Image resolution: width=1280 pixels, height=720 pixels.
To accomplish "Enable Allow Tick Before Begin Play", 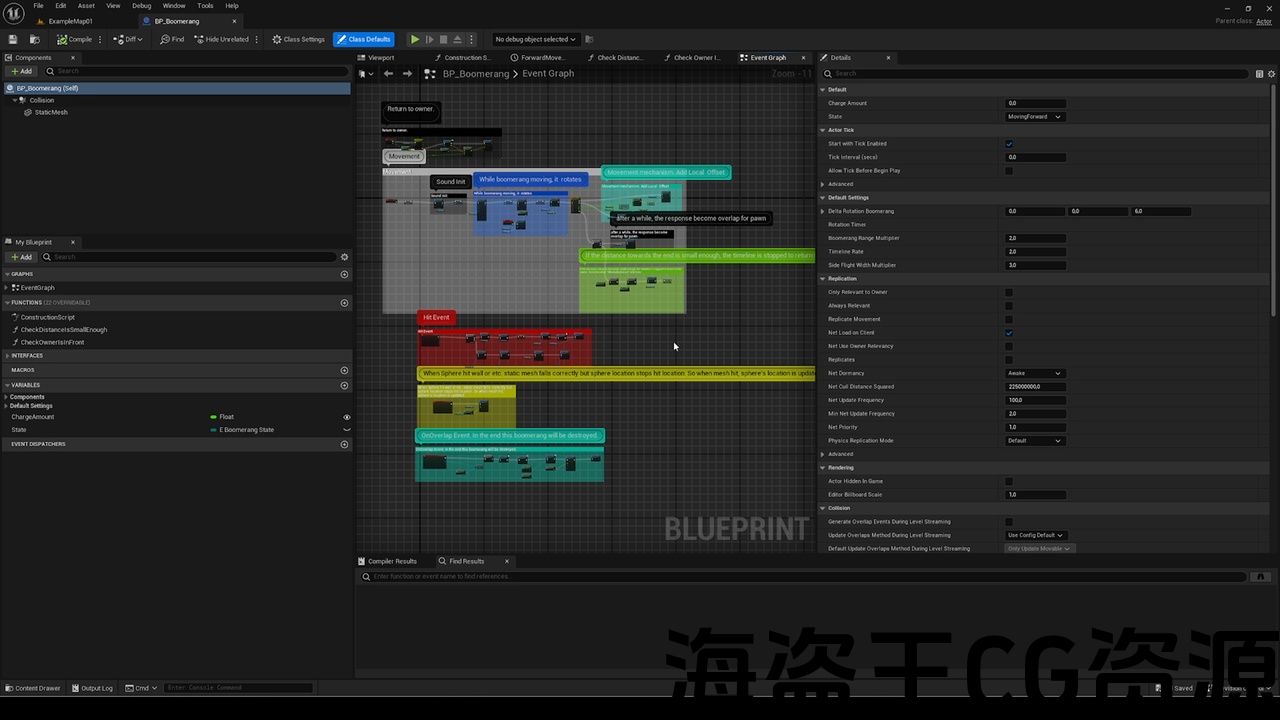I will [1008, 171].
